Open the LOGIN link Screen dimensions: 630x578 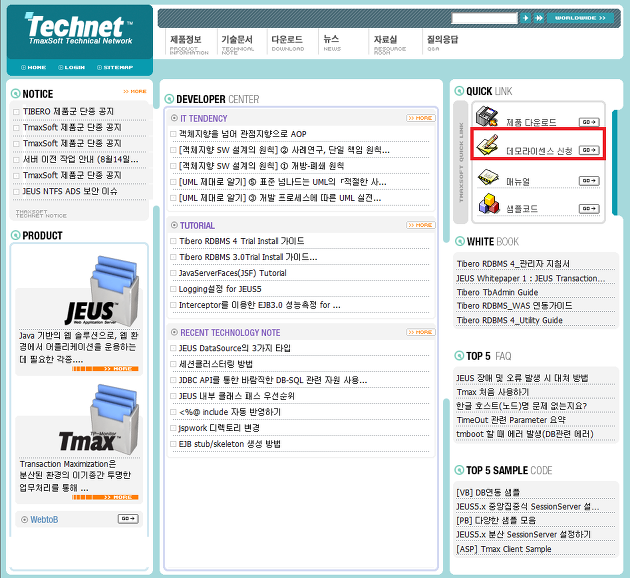point(72,67)
